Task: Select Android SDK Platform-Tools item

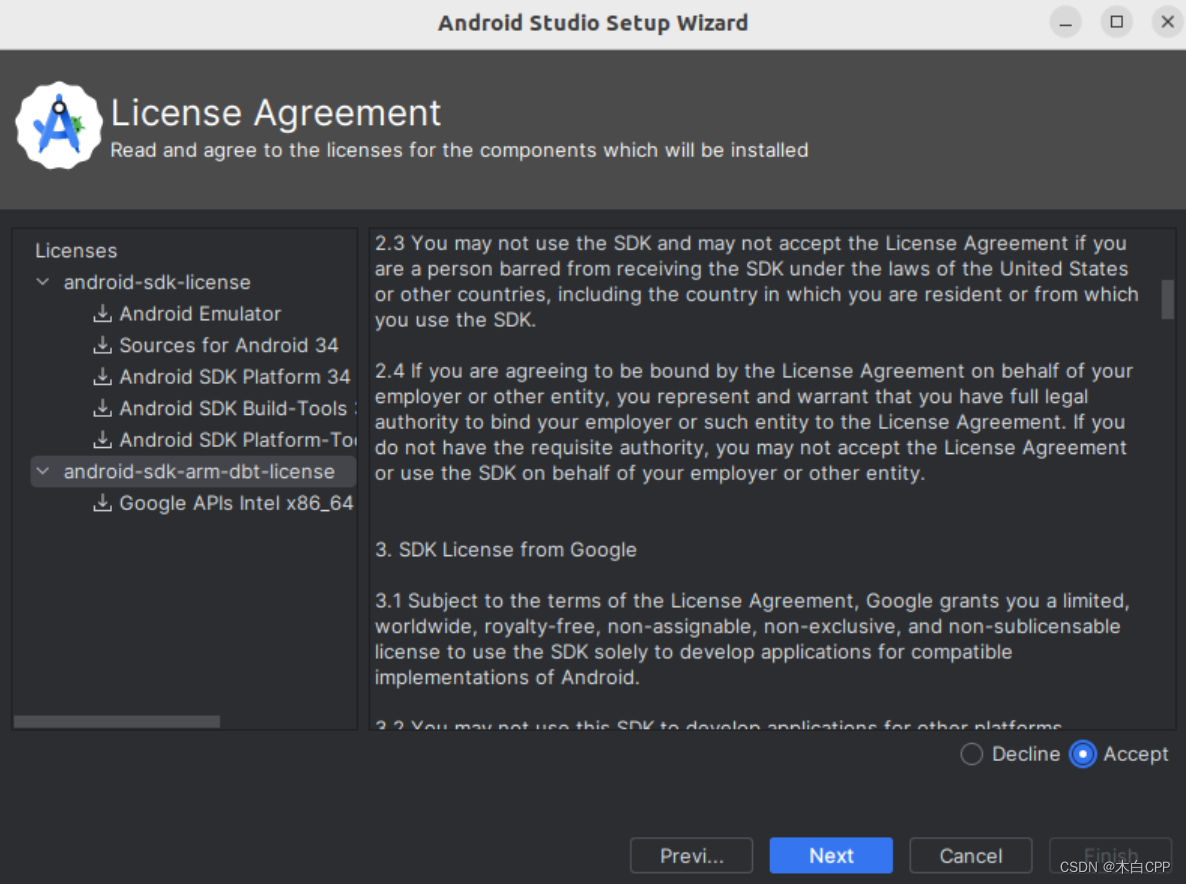Action: click(238, 439)
